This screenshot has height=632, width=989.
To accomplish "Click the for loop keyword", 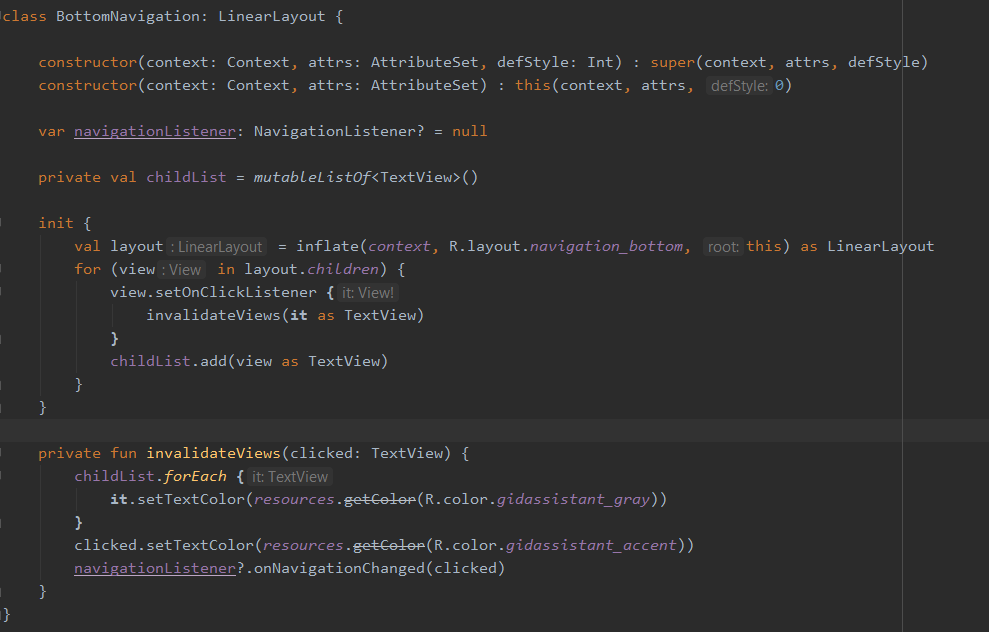I will pyautogui.click(x=87, y=269).
